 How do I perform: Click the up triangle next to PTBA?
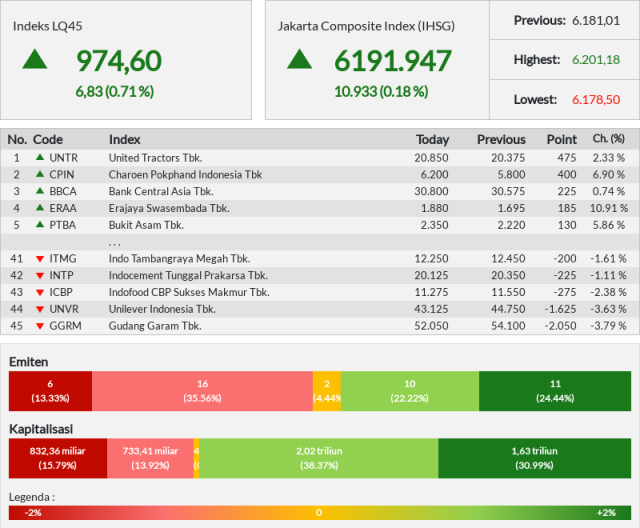tap(40, 224)
